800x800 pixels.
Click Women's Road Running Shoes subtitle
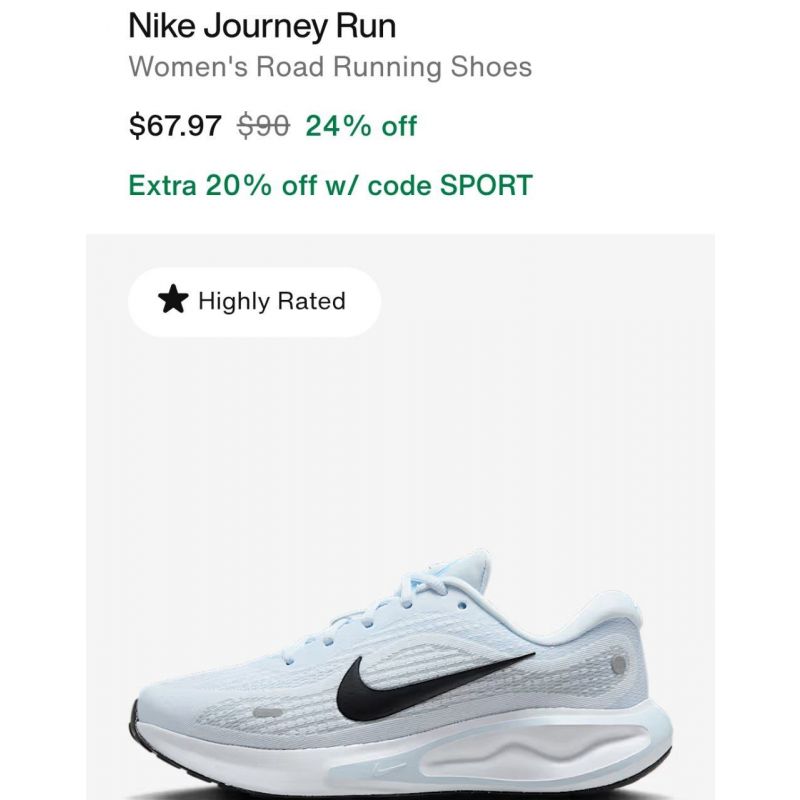pos(330,67)
